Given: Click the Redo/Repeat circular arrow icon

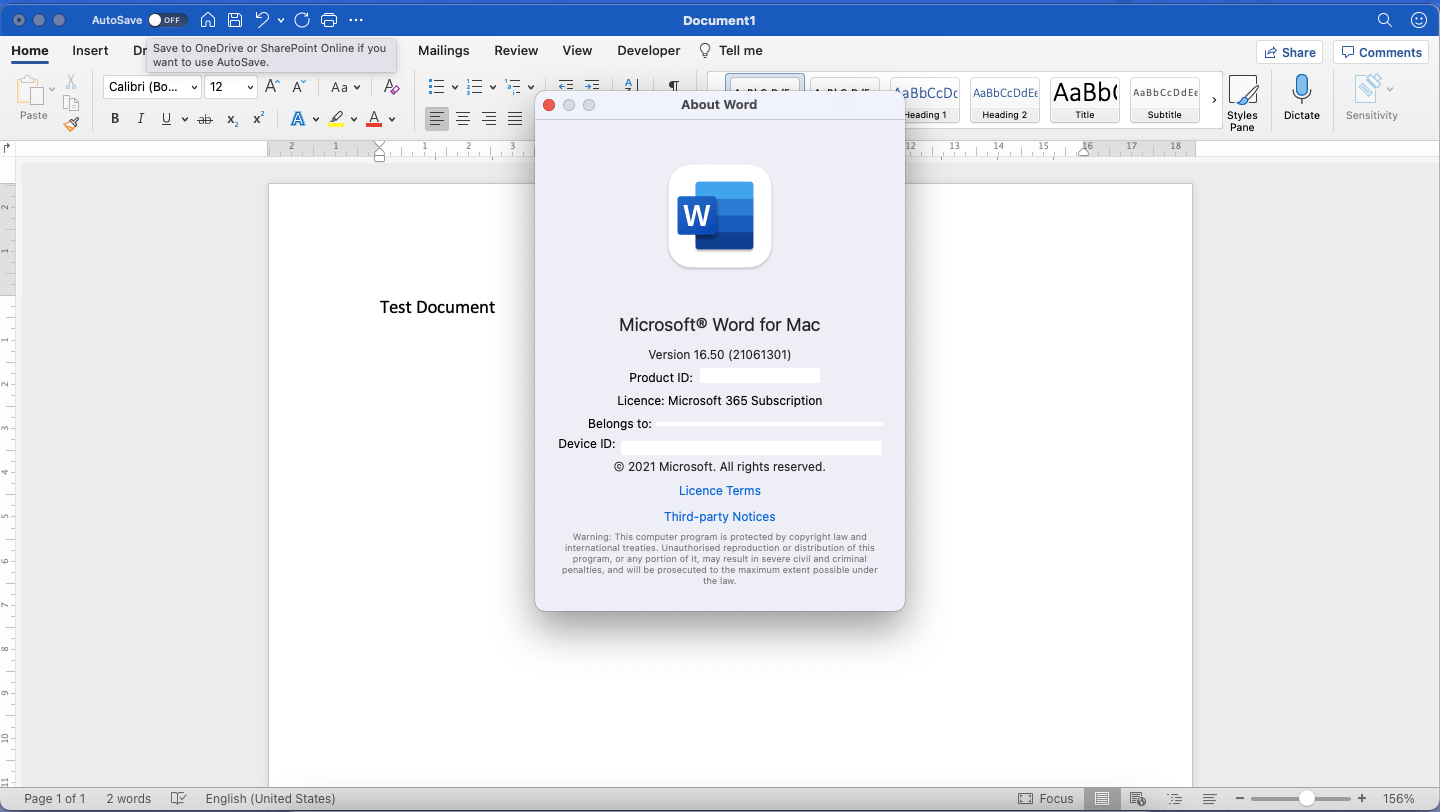Looking at the screenshot, I should 302,20.
